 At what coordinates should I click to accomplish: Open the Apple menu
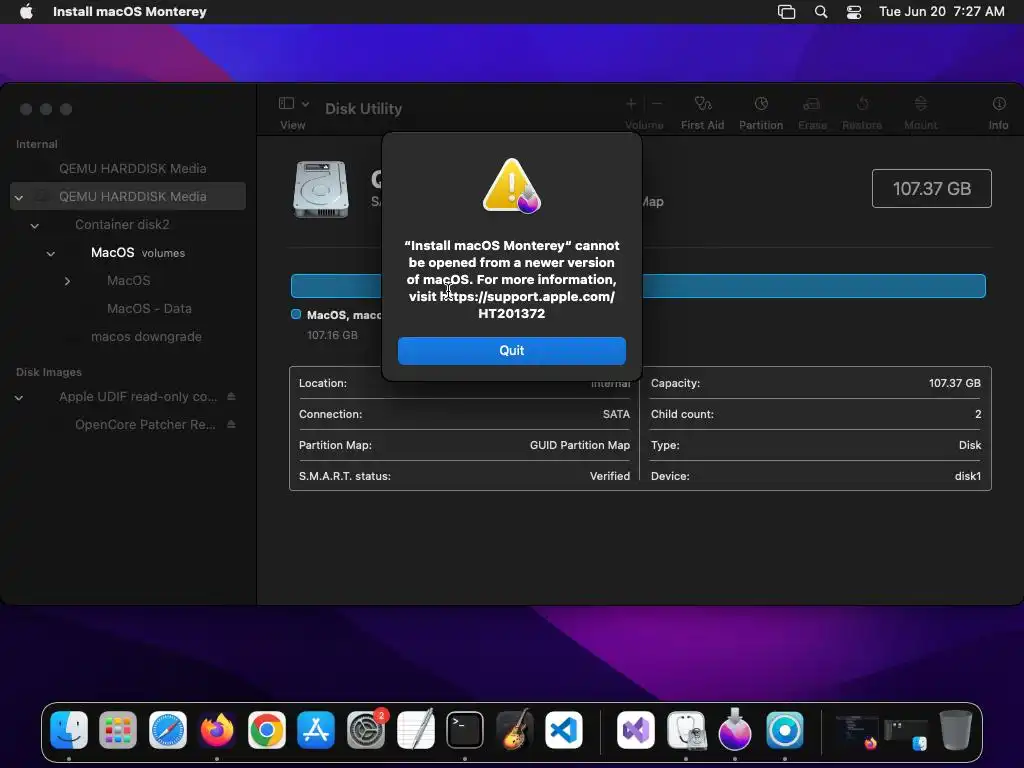(26, 11)
